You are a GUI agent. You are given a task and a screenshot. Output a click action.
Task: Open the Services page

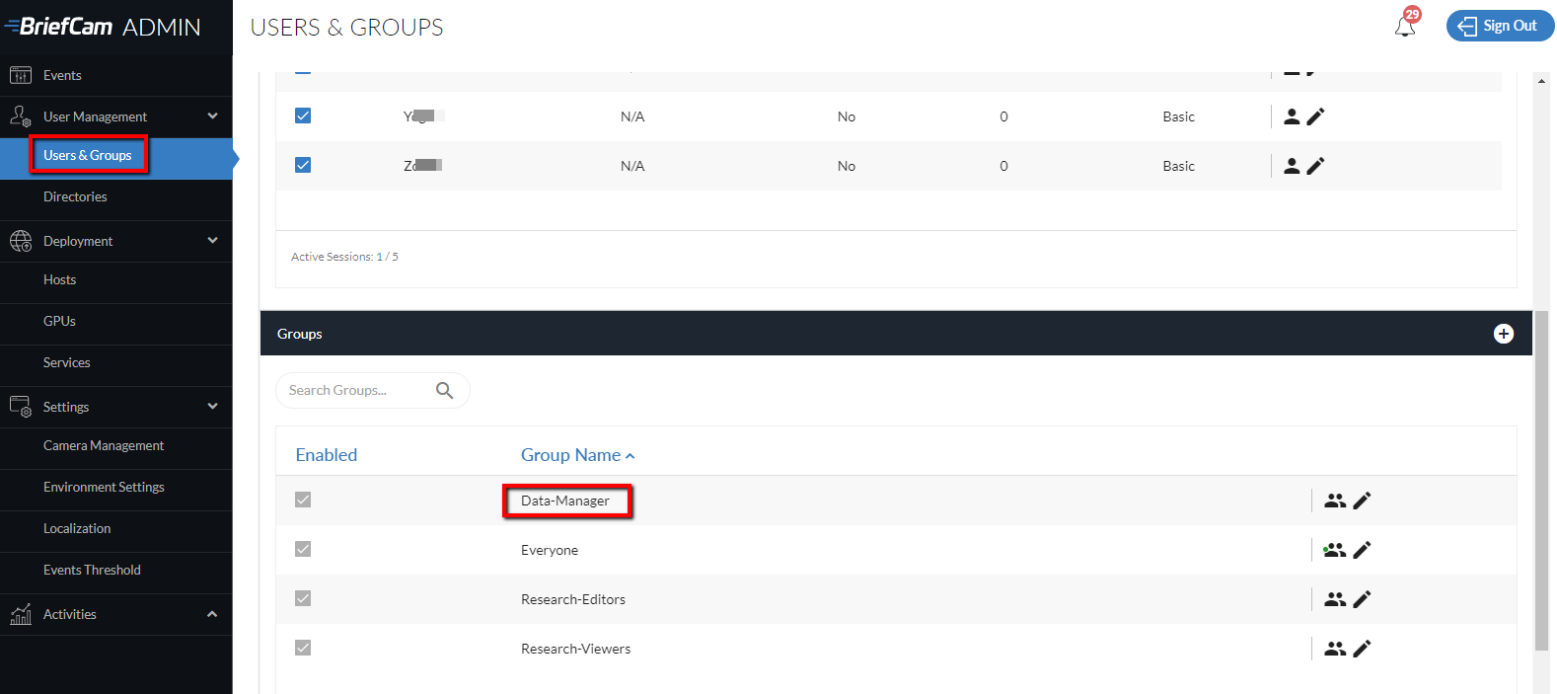(x=67, y=363)
